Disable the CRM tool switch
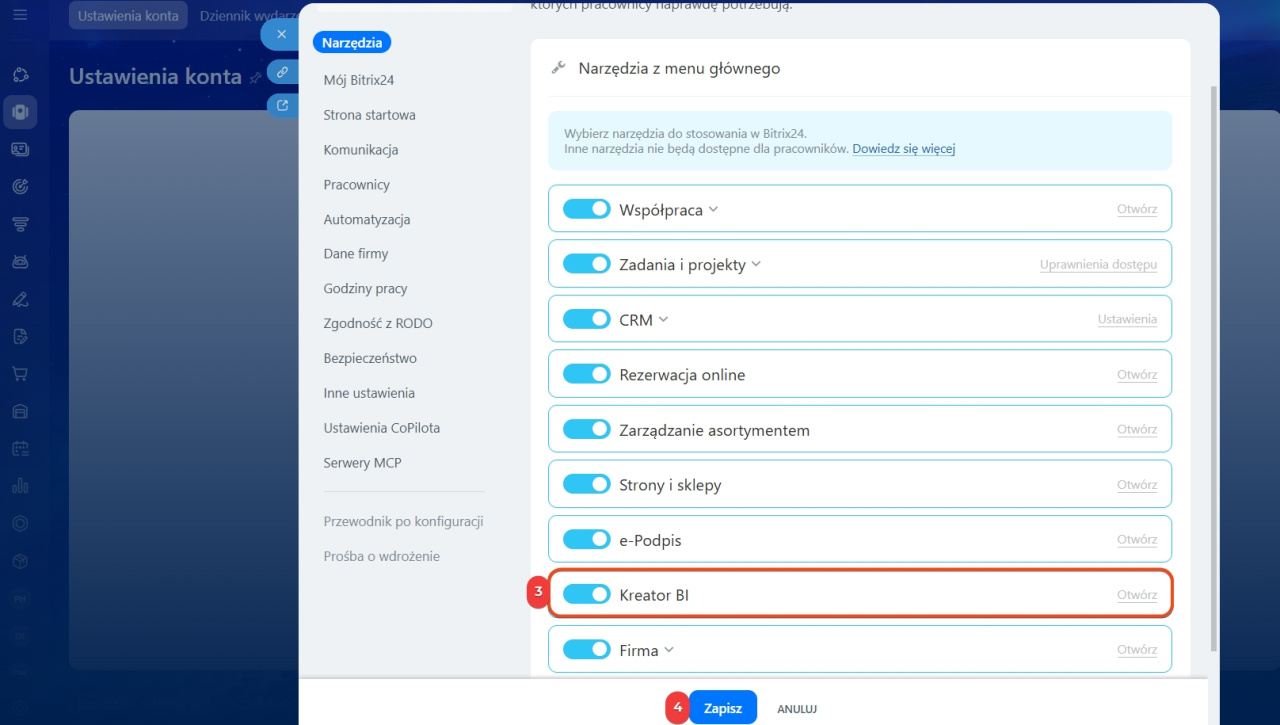This screenshot has height=725, width=1280. [586, 319]
